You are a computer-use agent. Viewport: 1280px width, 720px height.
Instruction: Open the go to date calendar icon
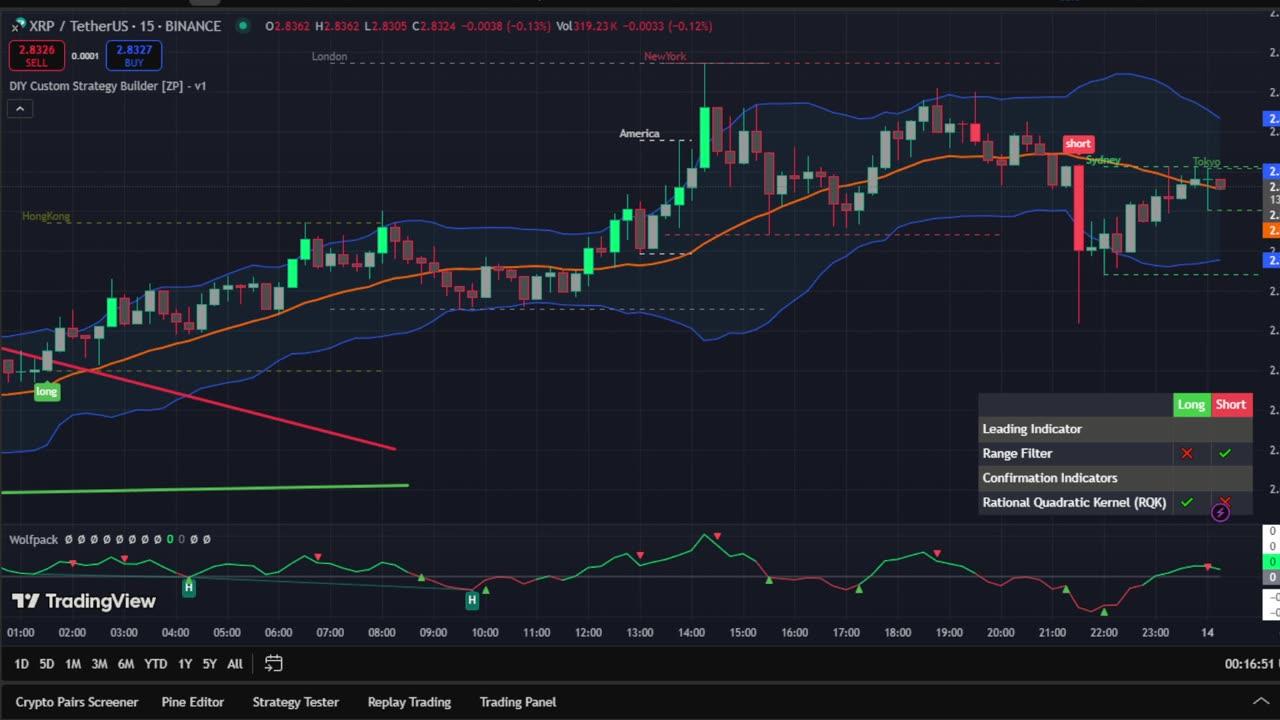coord(273,664)
